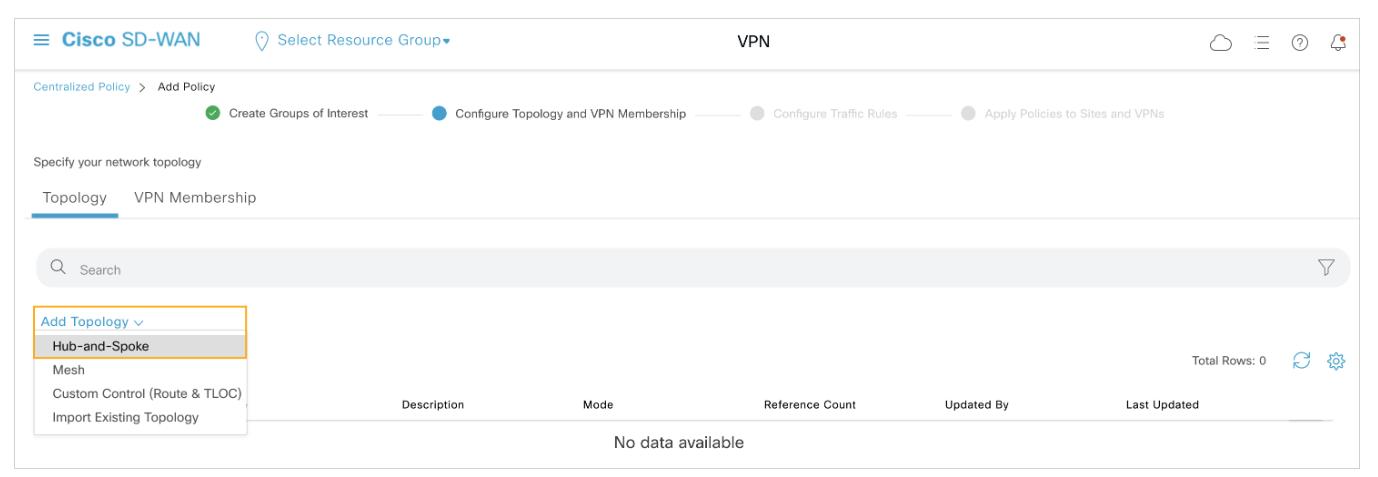Open the help question mark icon
The width and height of the screenshot is (1378, 477).
click(1299, 42)
